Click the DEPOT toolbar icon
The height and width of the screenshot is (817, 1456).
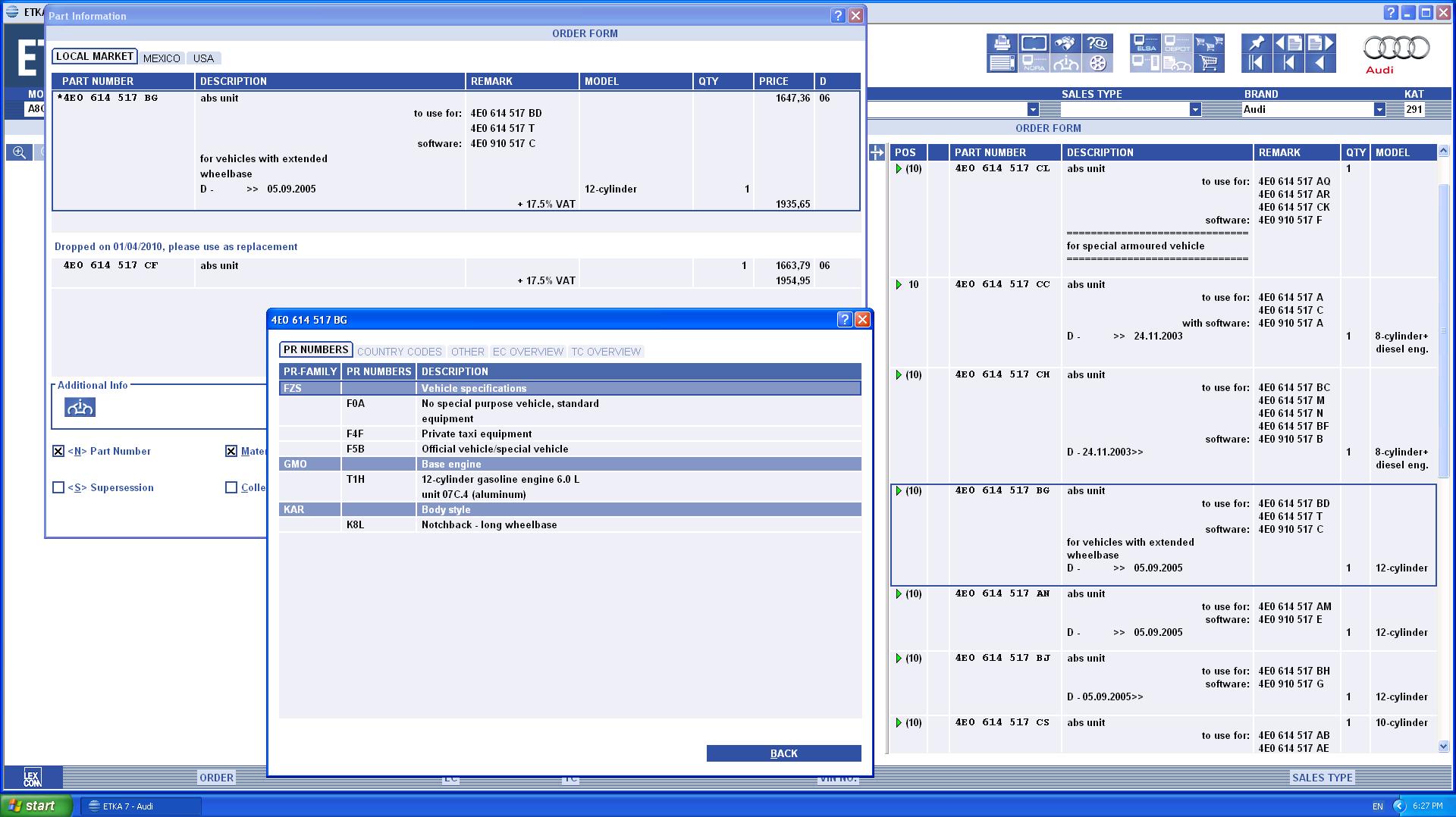[x=1177, y=43]
